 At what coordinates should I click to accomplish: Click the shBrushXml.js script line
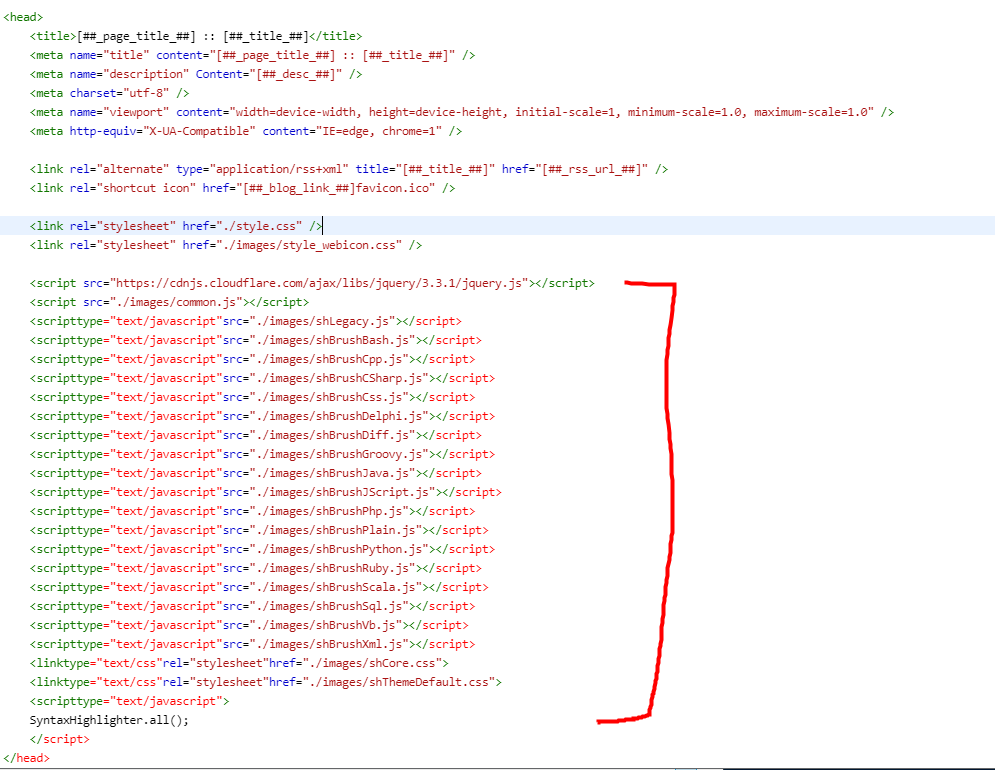click(252, 645)
